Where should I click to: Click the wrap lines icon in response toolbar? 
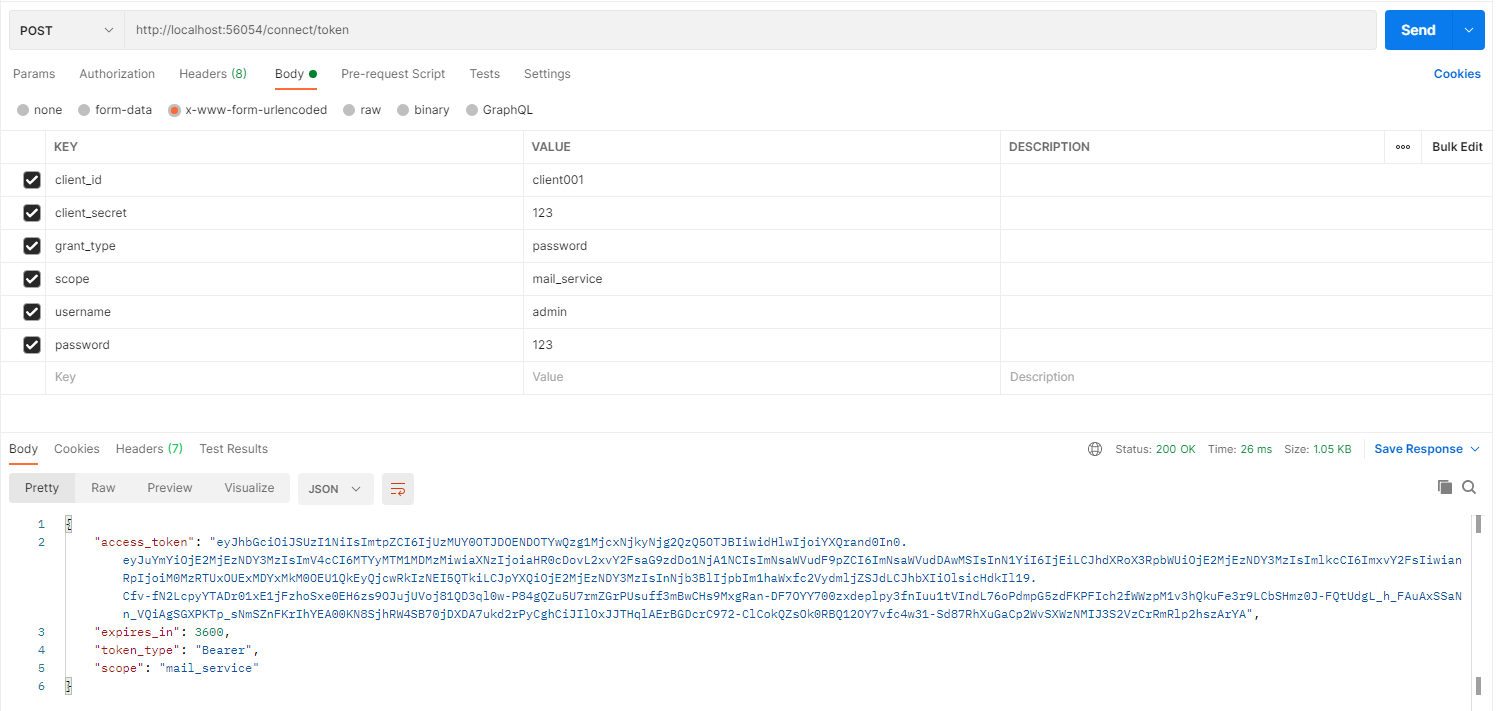click(x=397, y=489)
